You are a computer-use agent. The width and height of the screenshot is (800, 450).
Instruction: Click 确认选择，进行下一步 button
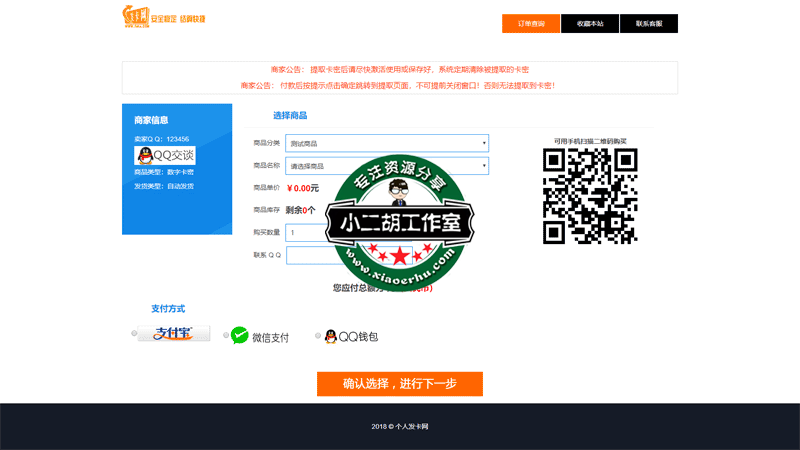399,384
